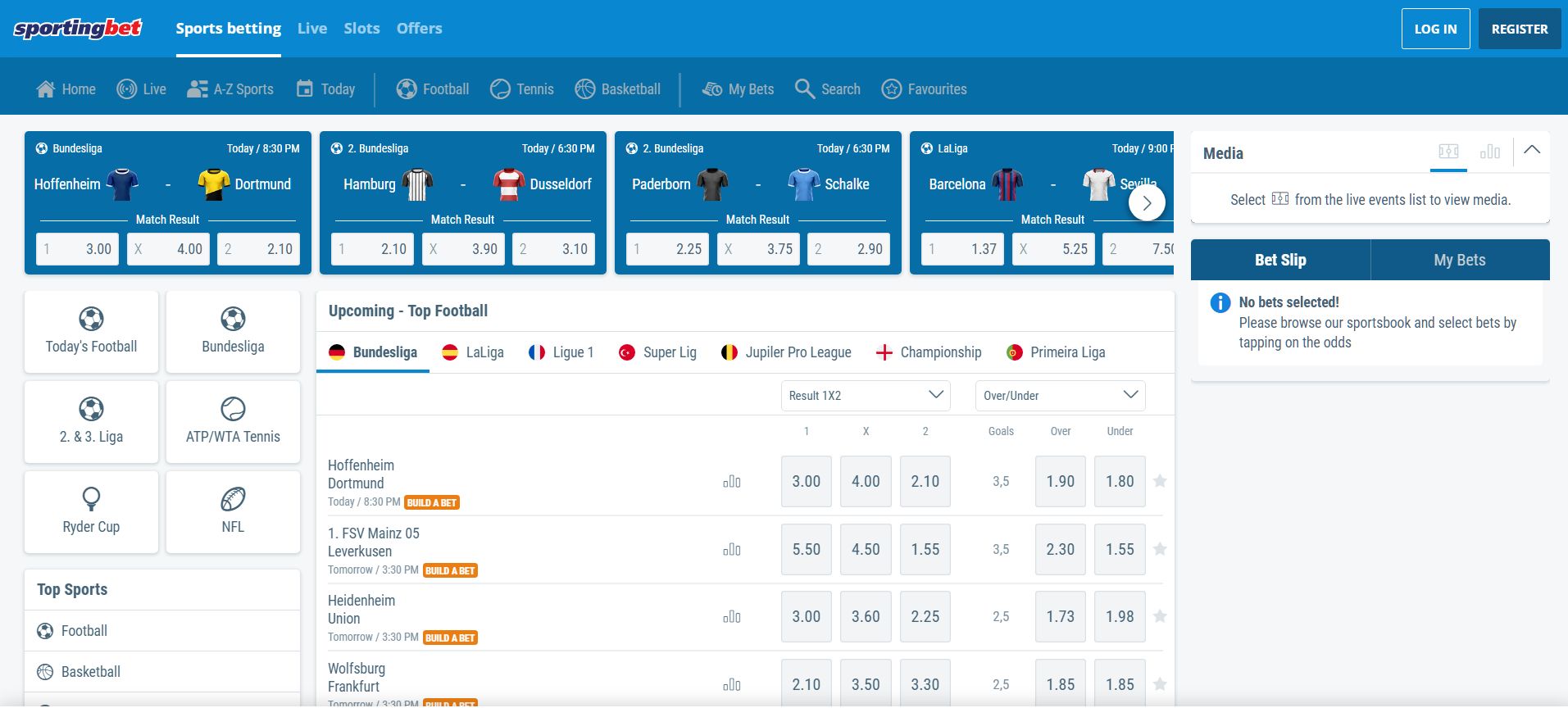This screenshot has width=1568, height=708.
Task: Open 2. & 3. Liga tile
Action: coord(92,422)
